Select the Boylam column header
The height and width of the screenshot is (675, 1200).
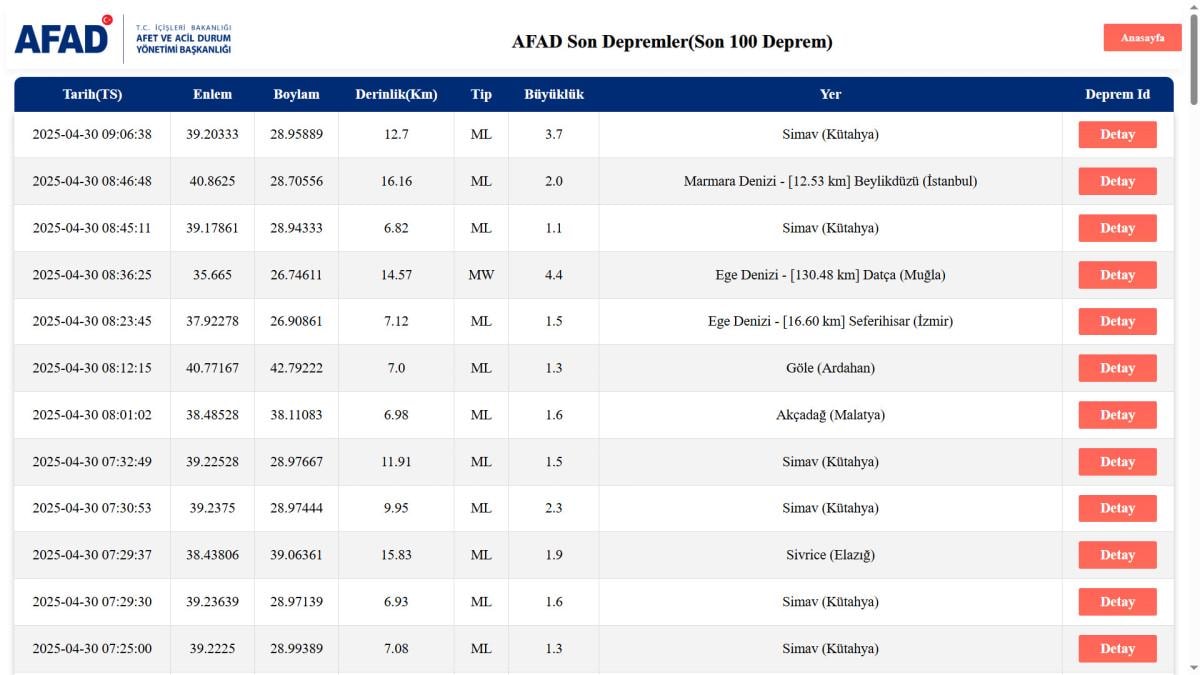296,95
